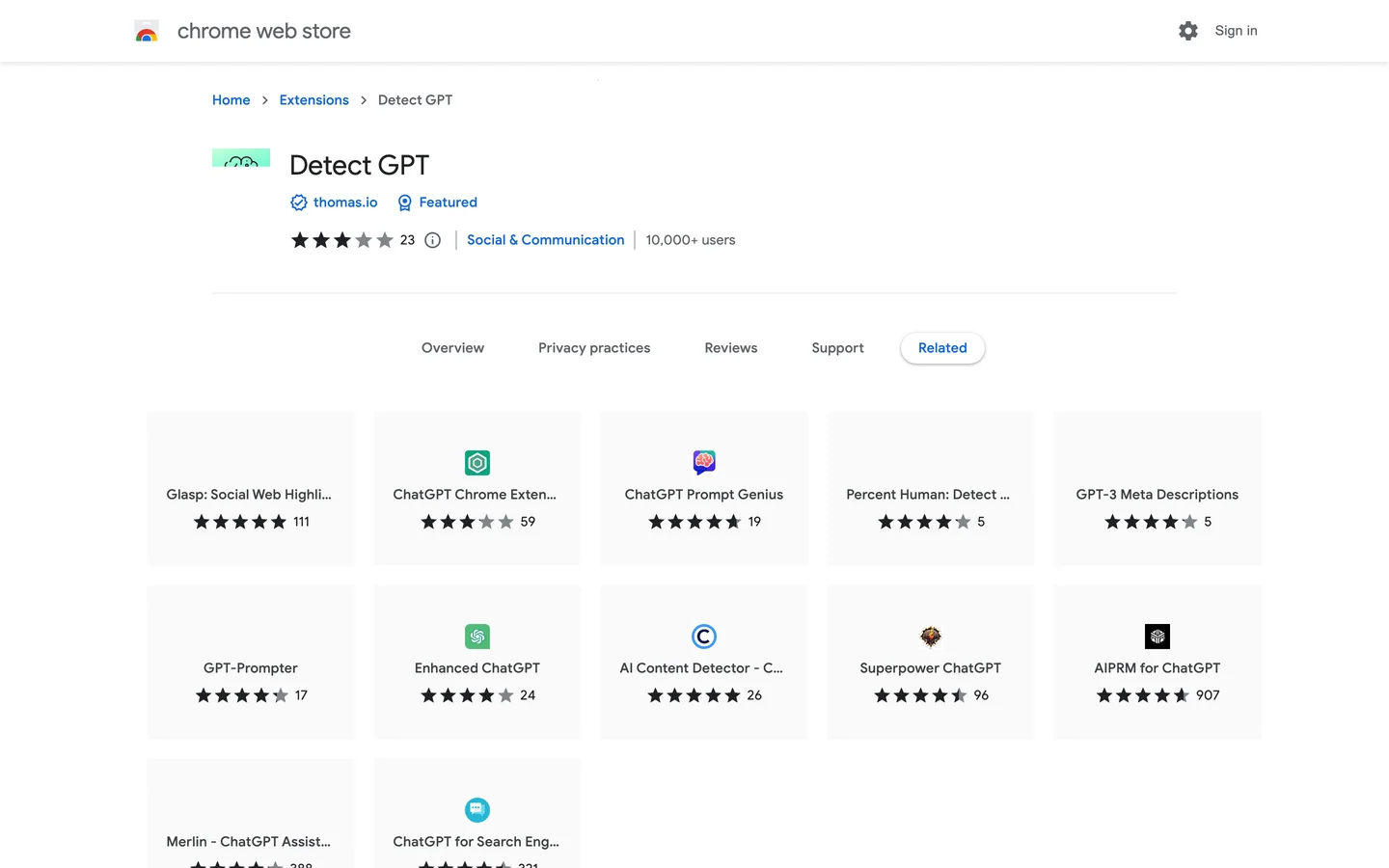Open the Privacy practices tab
Screen dimensions: 1389x868
point(594,348)
